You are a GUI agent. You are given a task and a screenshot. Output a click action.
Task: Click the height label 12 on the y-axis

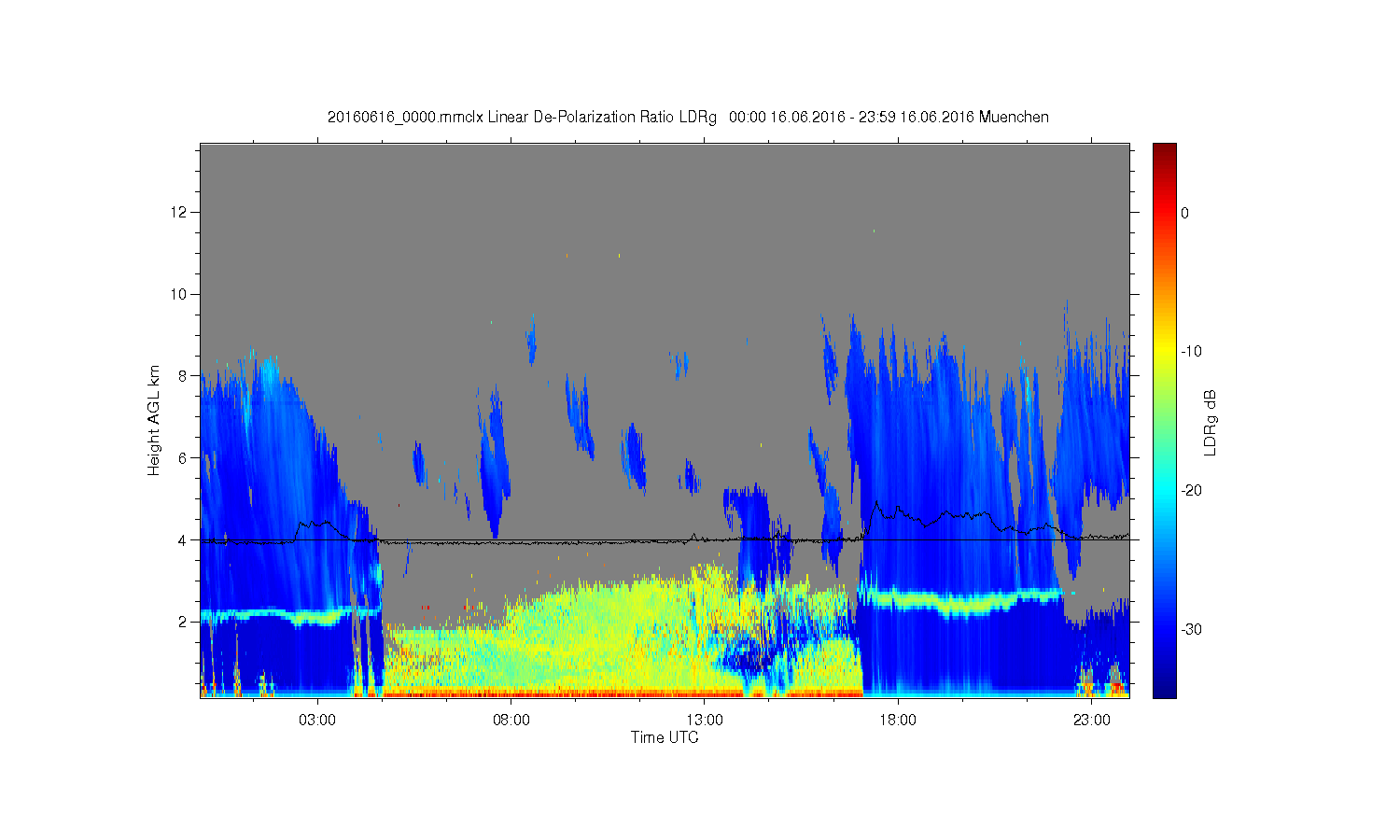pyautogui.click(x=181, y=212)
